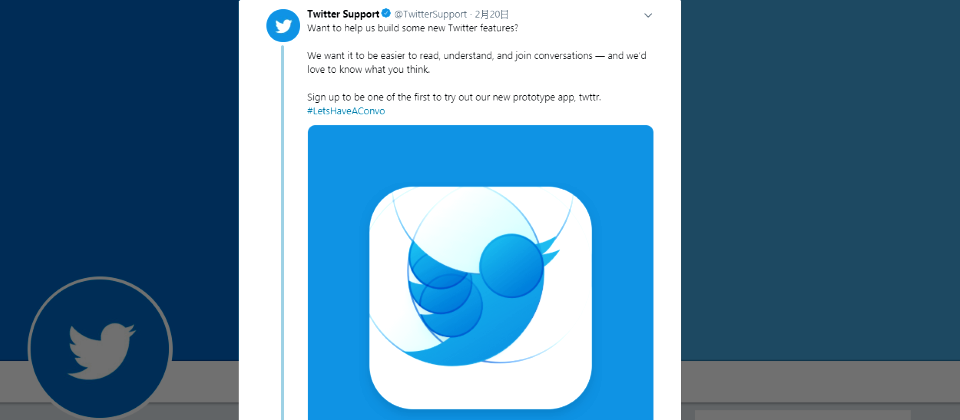Click the Twitter Support profile avatar
Image resolution: width=960 pixels, height=420 pixels.
(x=283, y=25)
